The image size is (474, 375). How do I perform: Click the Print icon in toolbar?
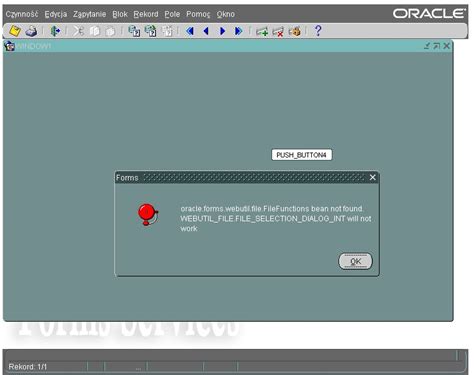[x=31, y=31]
